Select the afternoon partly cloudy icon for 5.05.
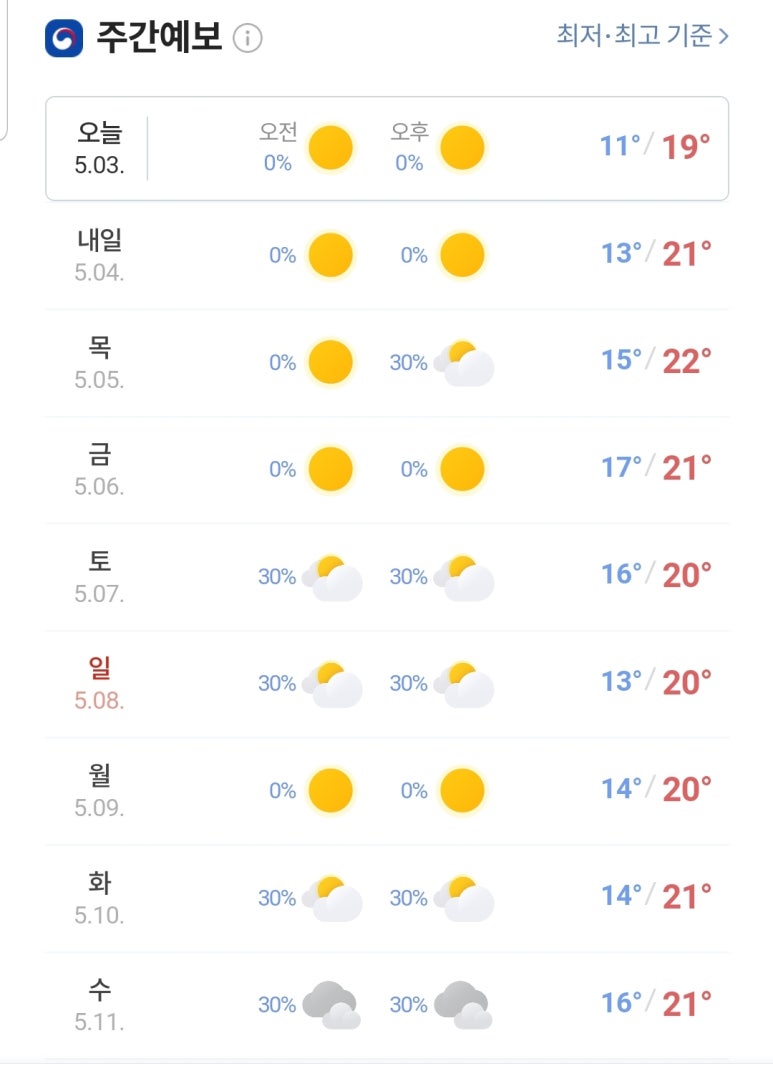 pos(464,364)
